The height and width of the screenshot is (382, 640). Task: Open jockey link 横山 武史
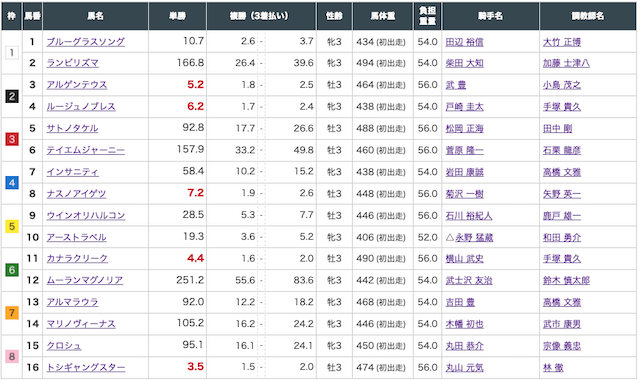464,259
